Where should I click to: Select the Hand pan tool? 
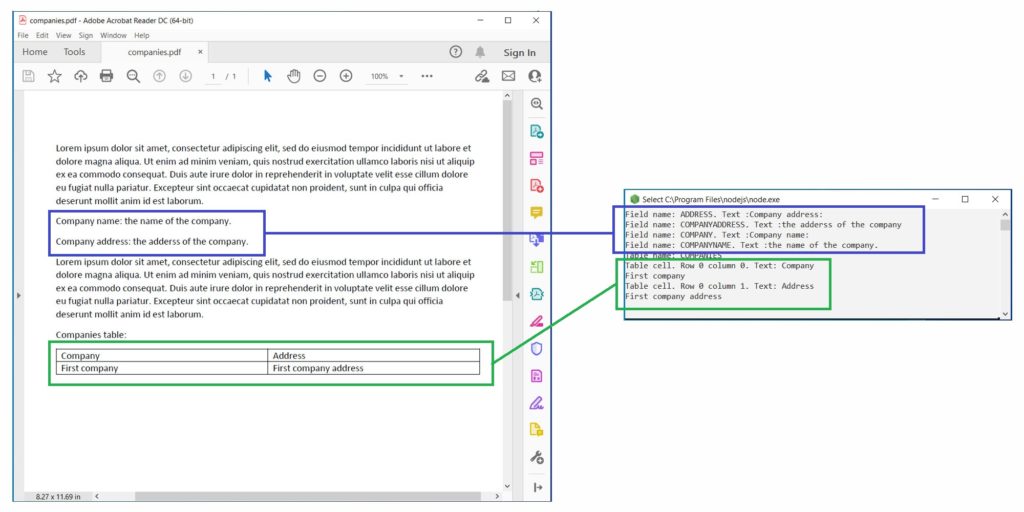coord(294,76)
